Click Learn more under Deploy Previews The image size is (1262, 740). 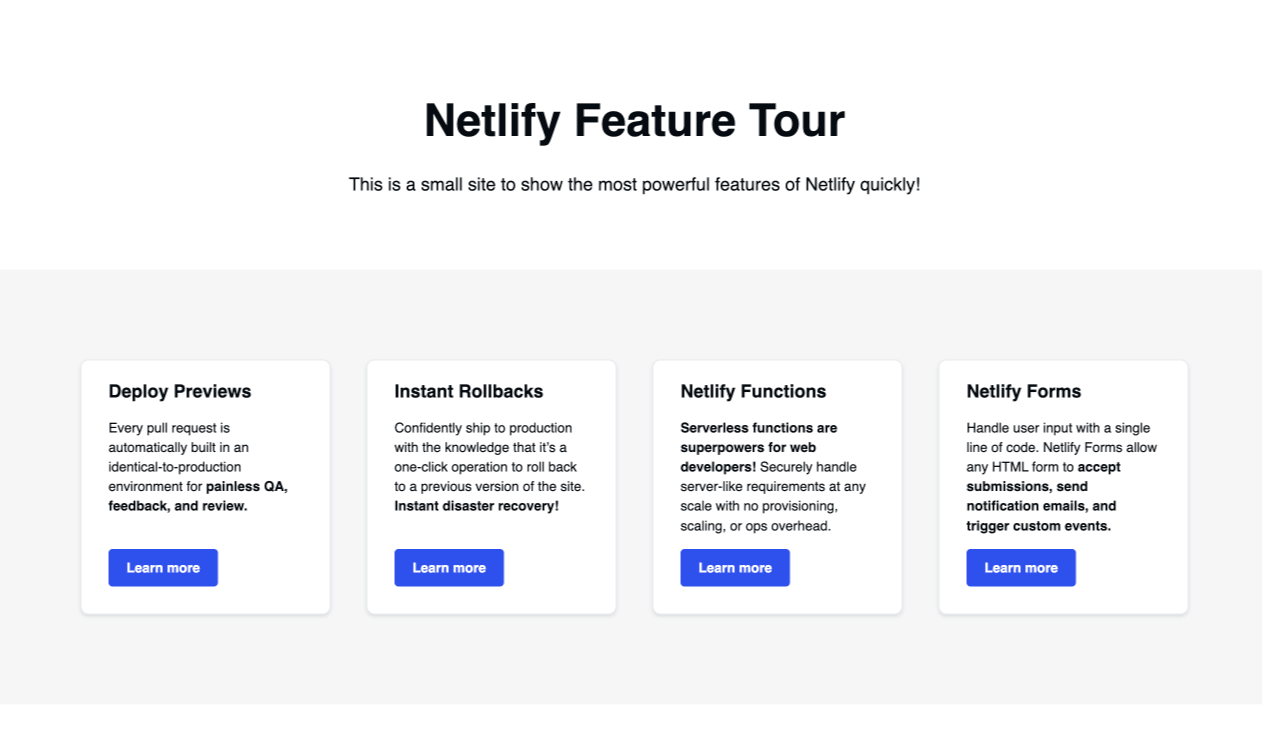163,567
